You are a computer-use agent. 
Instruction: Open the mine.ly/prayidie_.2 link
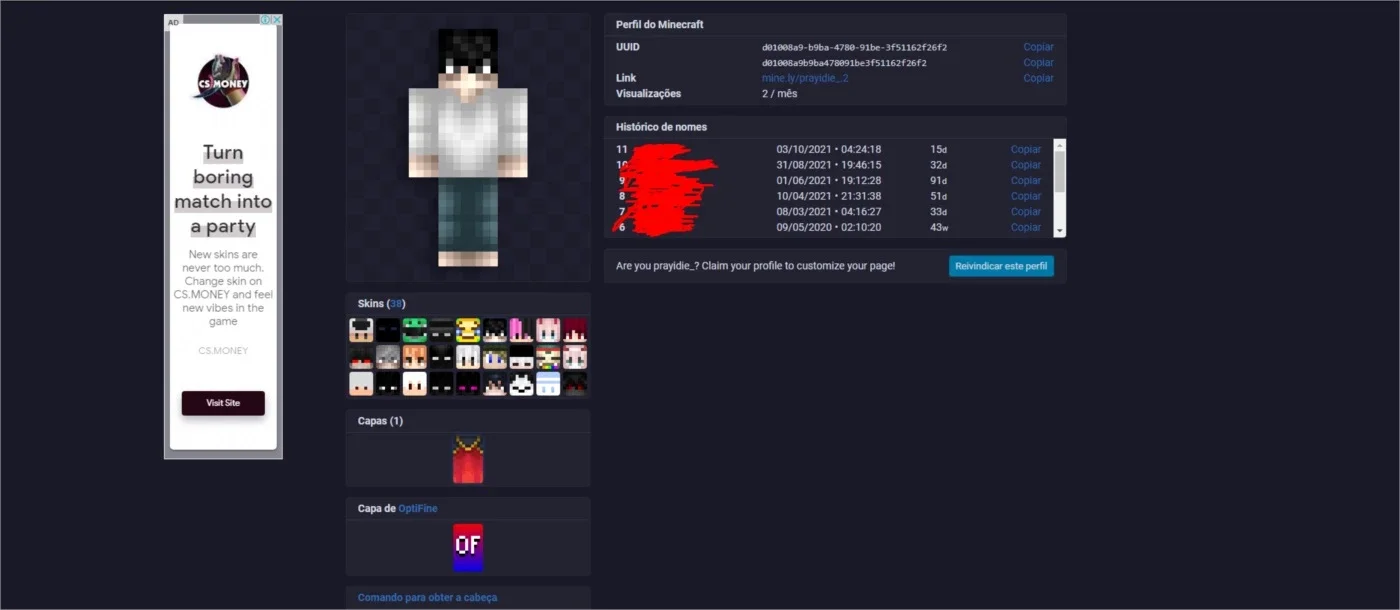(x=805, y=78)
